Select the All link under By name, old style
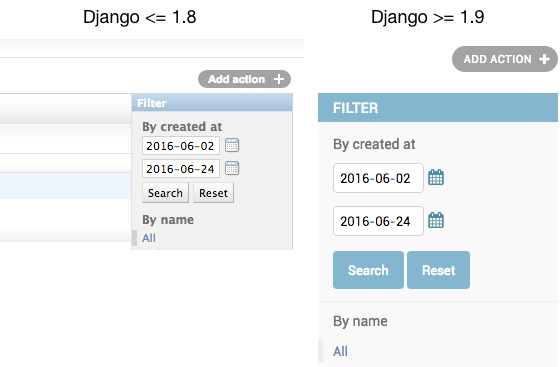 coord(149,238)
